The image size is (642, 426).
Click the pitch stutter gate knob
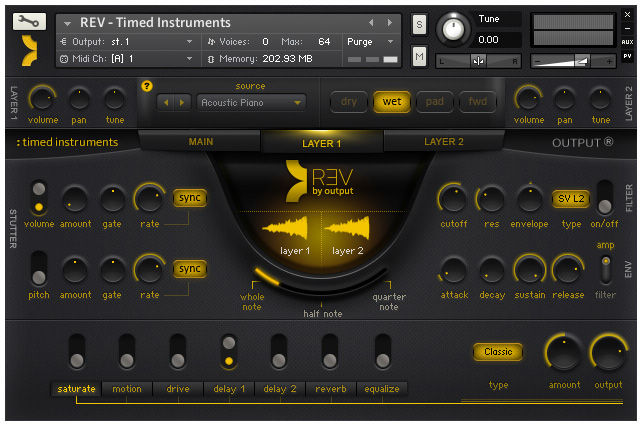tap(112, 270)
